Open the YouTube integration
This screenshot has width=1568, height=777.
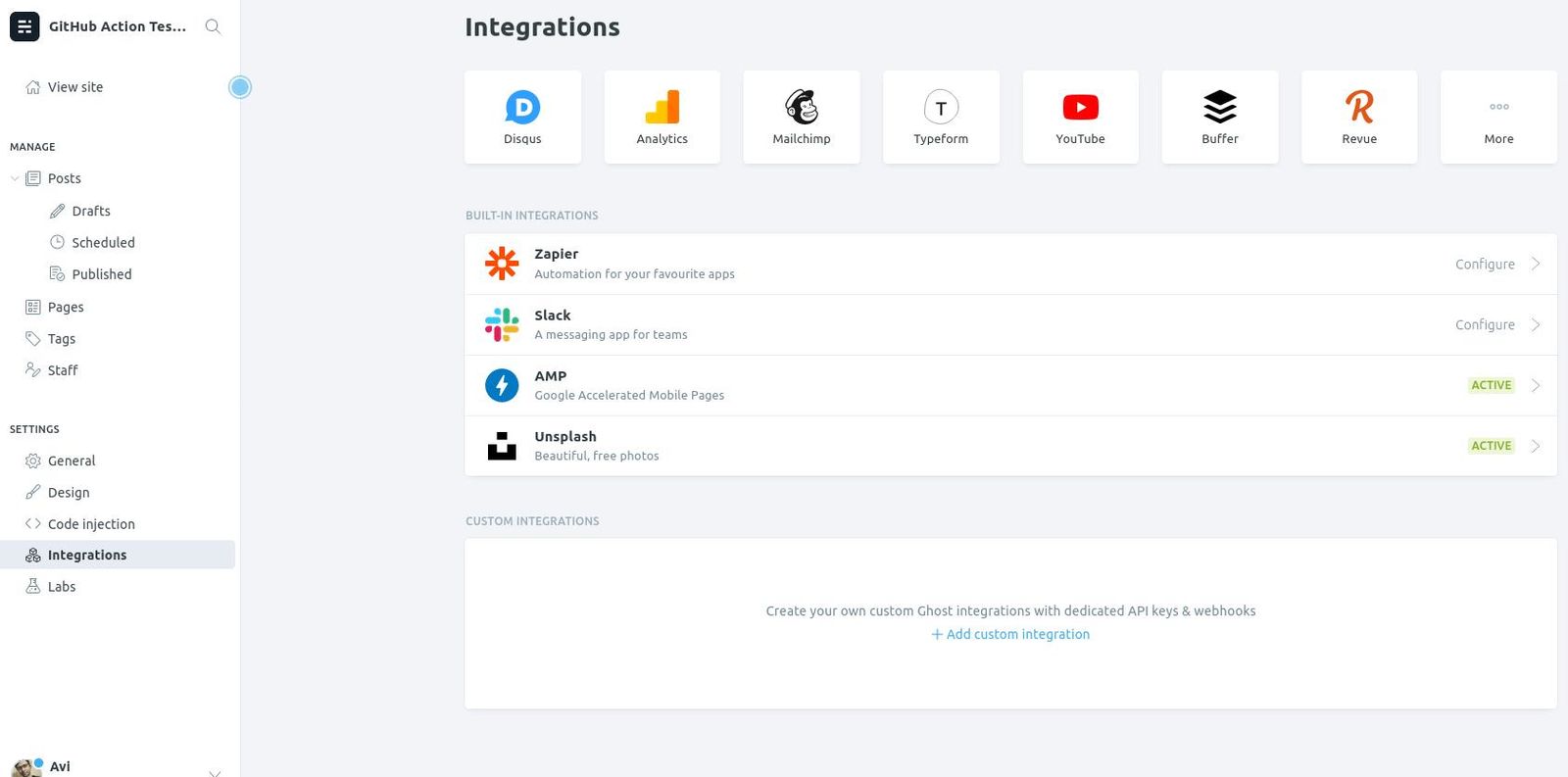coord(1079,116)
